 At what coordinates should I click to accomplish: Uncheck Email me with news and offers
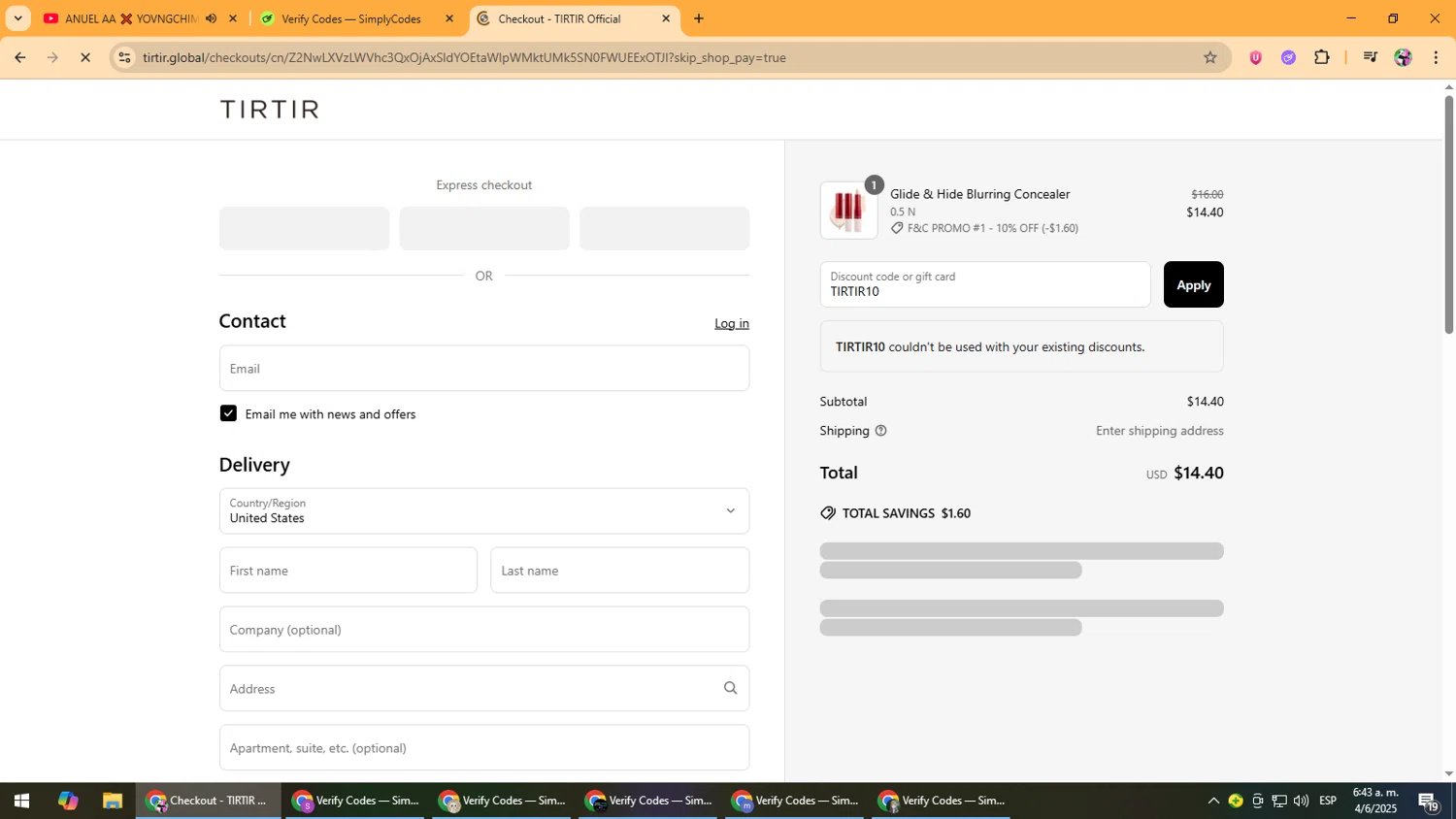[228, 413]
